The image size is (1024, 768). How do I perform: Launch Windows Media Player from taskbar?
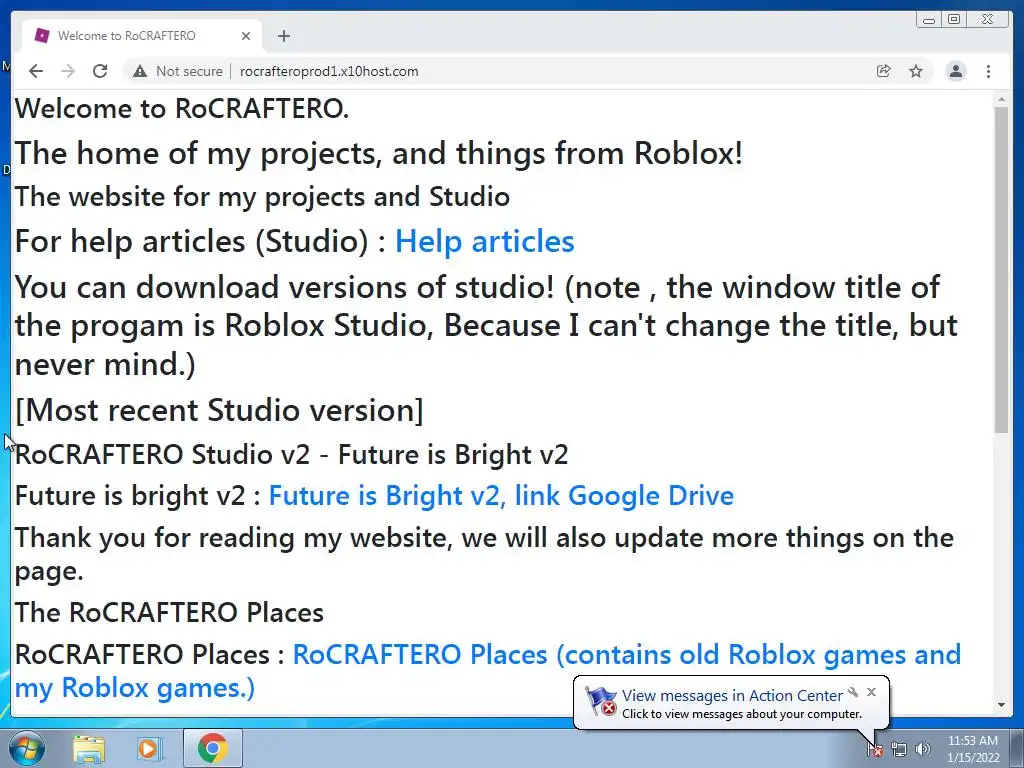(148, 748)
